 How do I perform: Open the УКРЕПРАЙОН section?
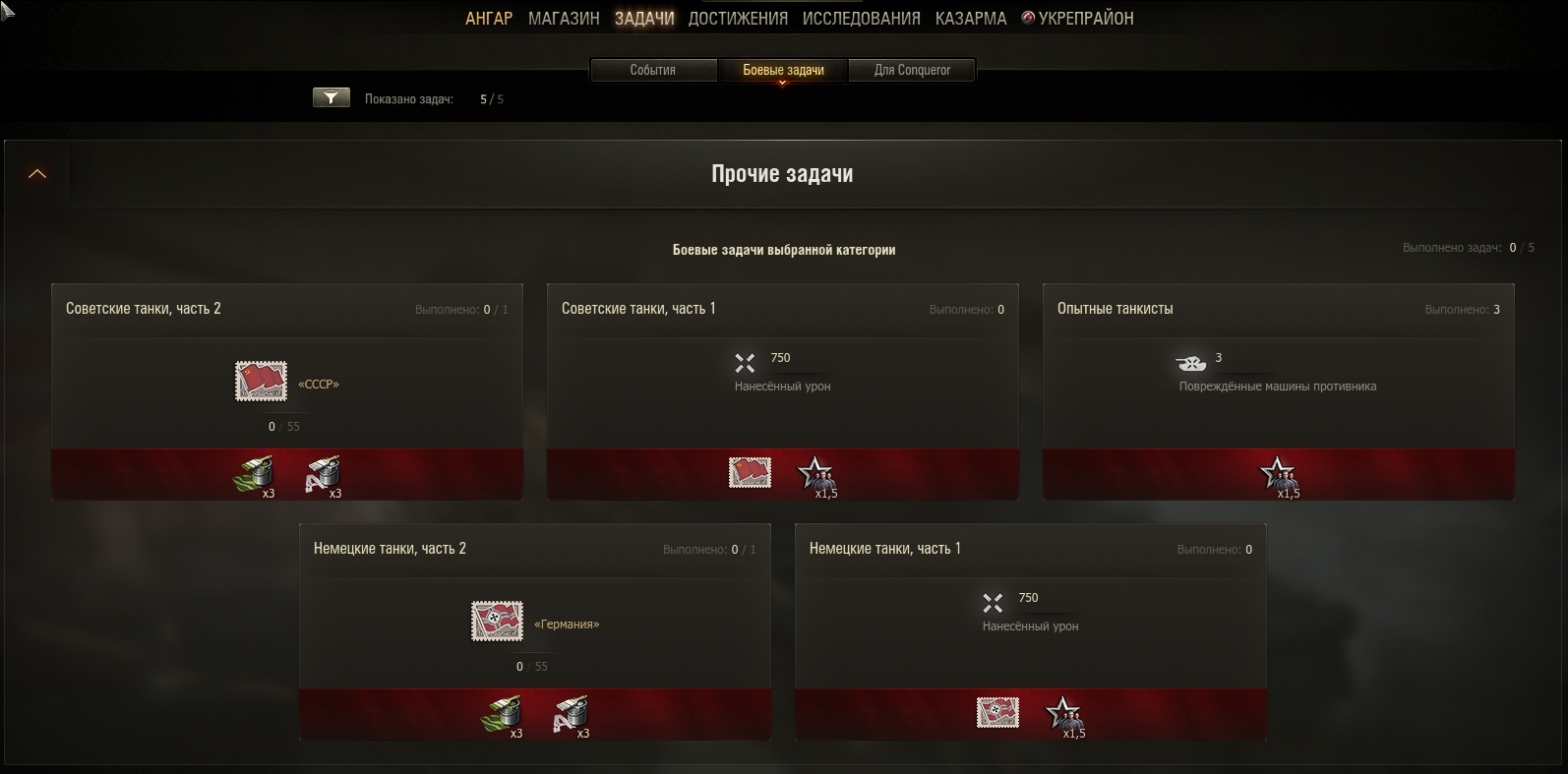click(1078, 19)
